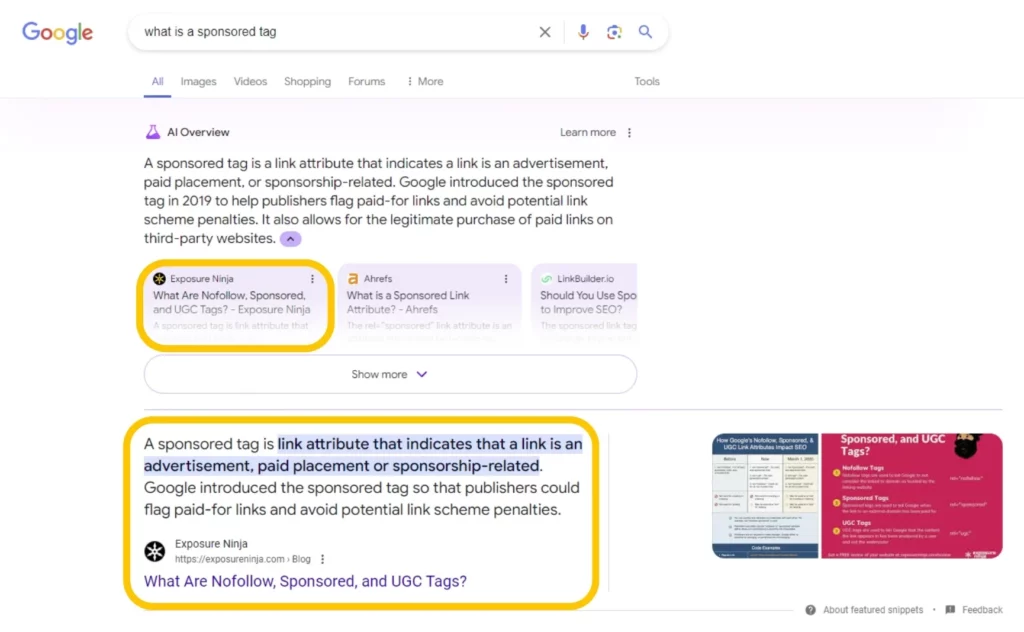The width and height of the screenshot is (1024, 632).
Task: Click the magnifying glass search icon
Action: 645,31
